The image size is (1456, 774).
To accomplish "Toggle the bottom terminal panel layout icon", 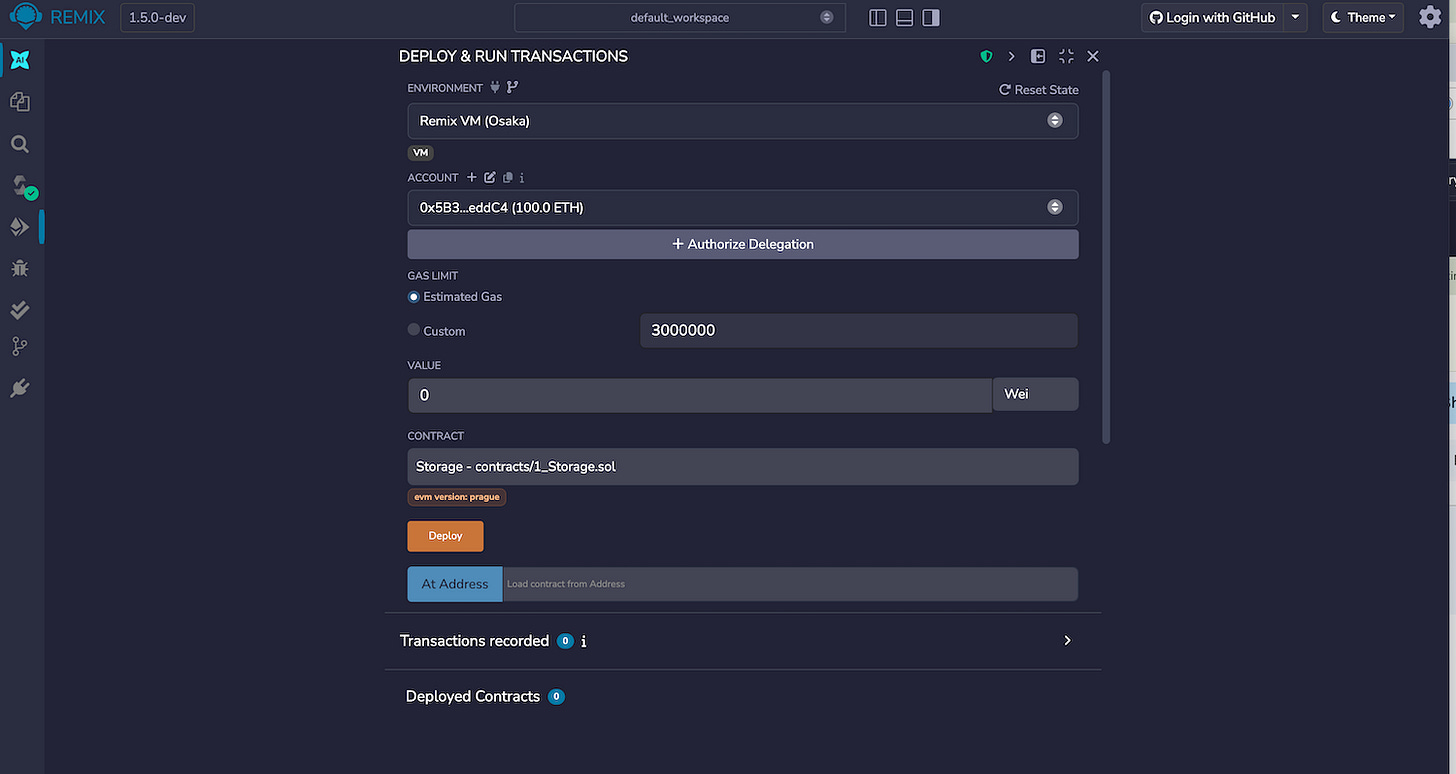I will click(904, 18).
